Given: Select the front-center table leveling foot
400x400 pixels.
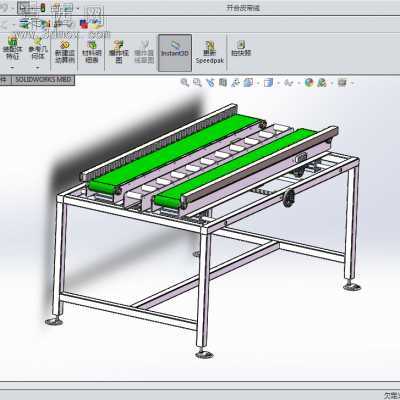Looking at the screenshot, I should tap(204, 353).
